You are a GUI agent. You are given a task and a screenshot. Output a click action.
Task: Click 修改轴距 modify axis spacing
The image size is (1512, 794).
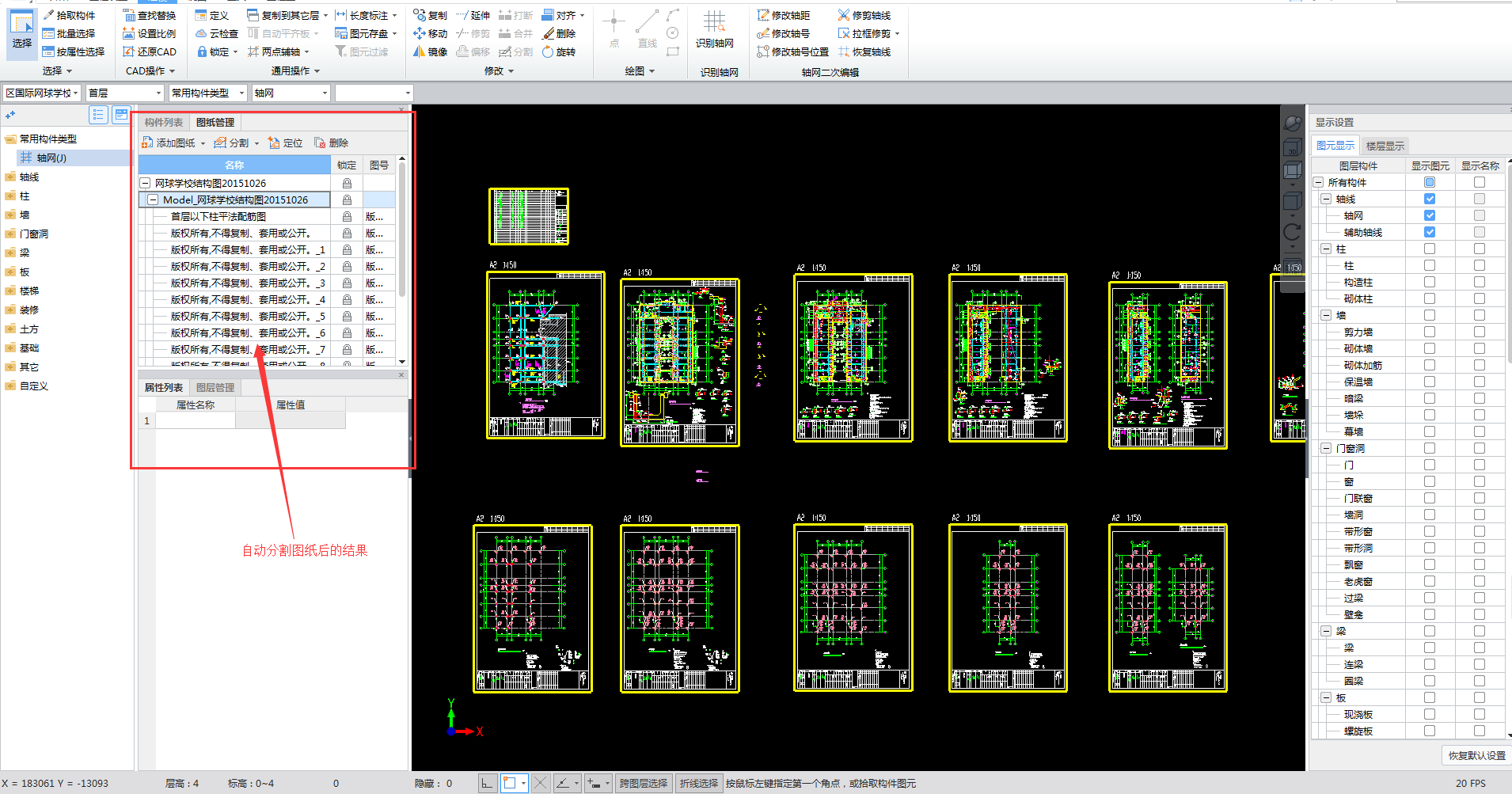783,15
